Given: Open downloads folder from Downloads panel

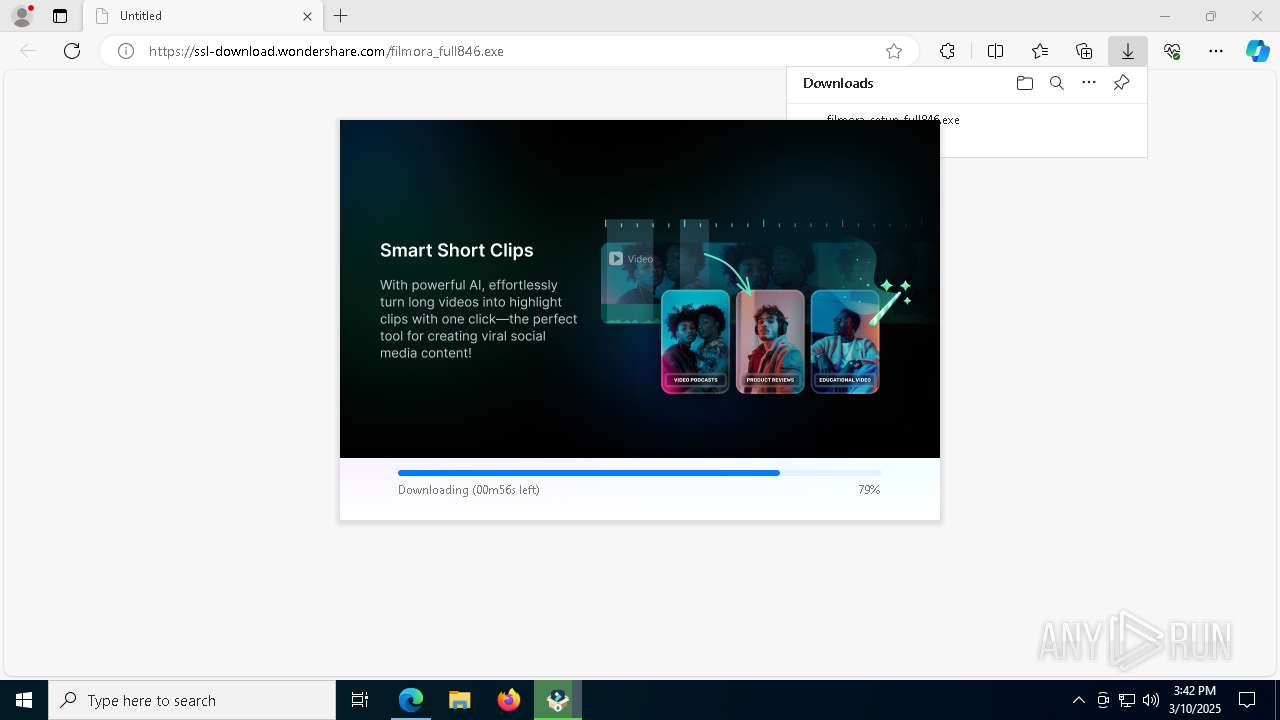Looking at the screenshot, I should [x=1024, y=83].
